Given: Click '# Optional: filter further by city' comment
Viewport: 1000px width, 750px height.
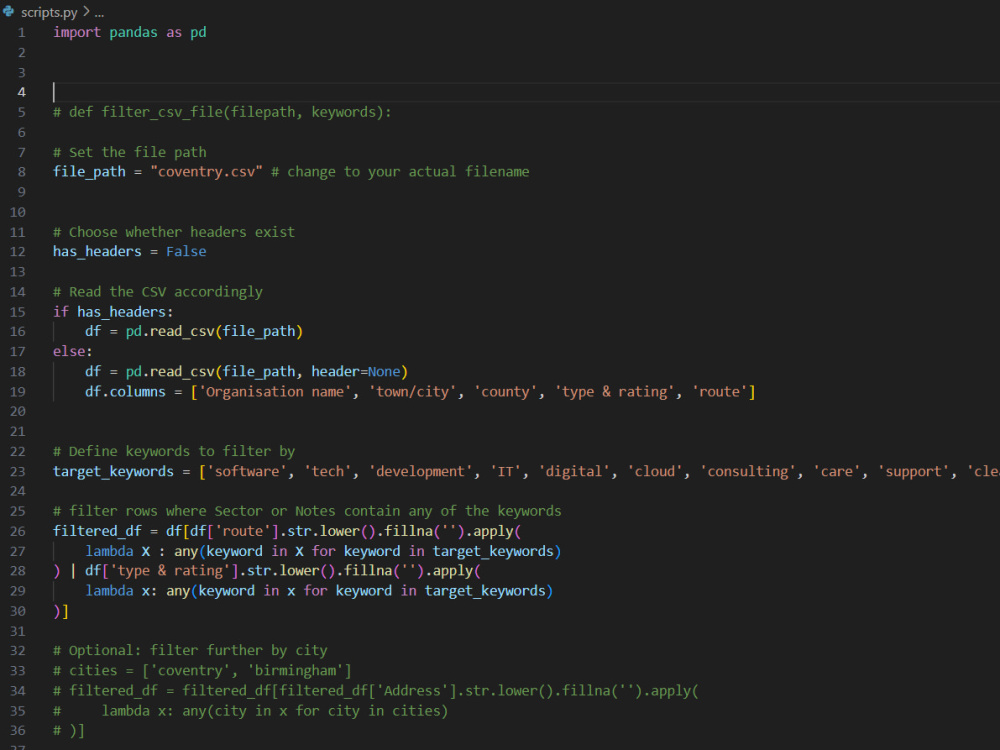Looking at the screenshot, I should [x=190, y=651].
